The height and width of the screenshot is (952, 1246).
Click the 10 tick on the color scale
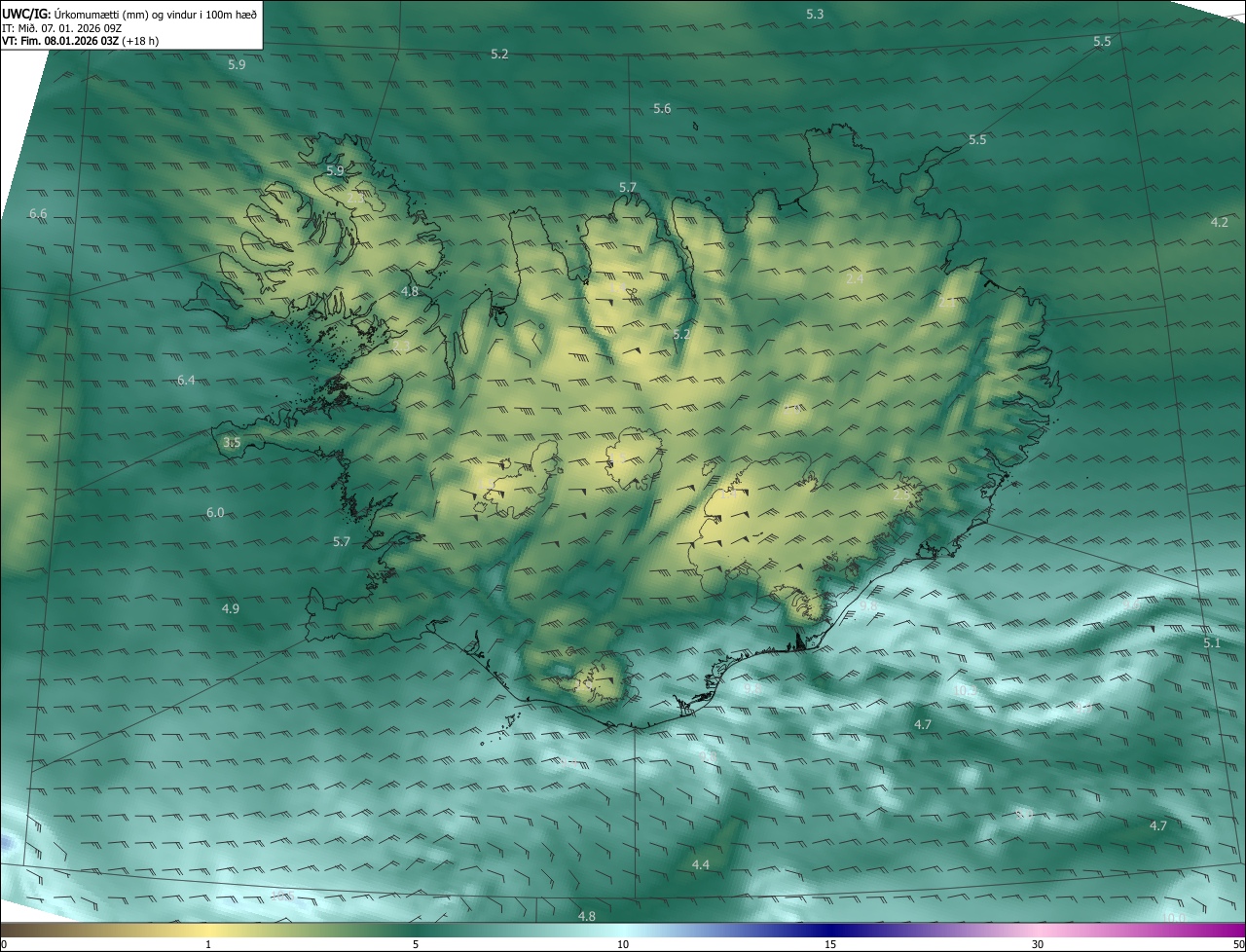coord(623,945)
